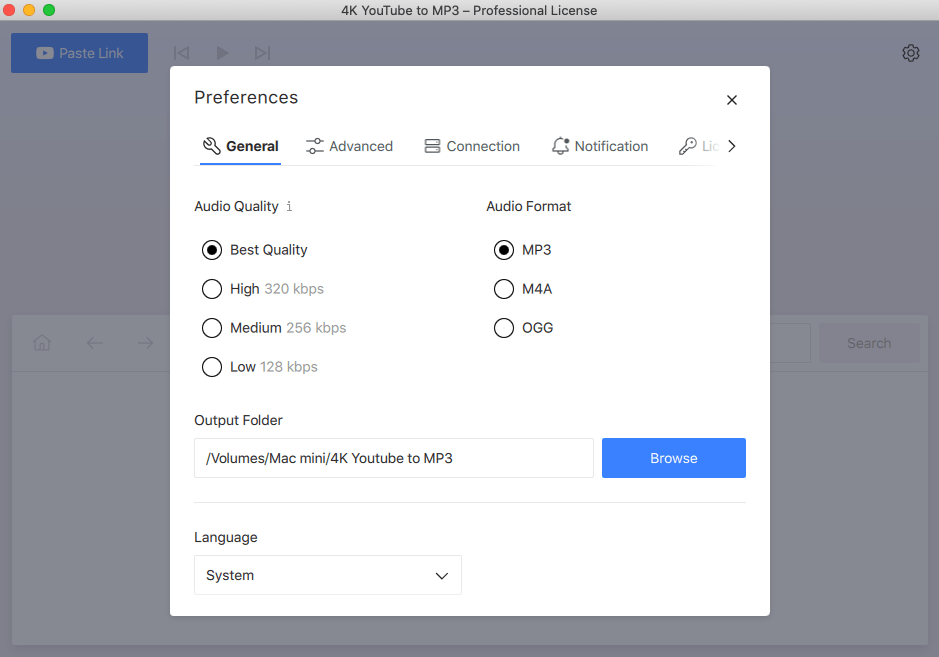Screen dimensions: 939x657
Task: Open the Notification tab
Action: (599, 146)
